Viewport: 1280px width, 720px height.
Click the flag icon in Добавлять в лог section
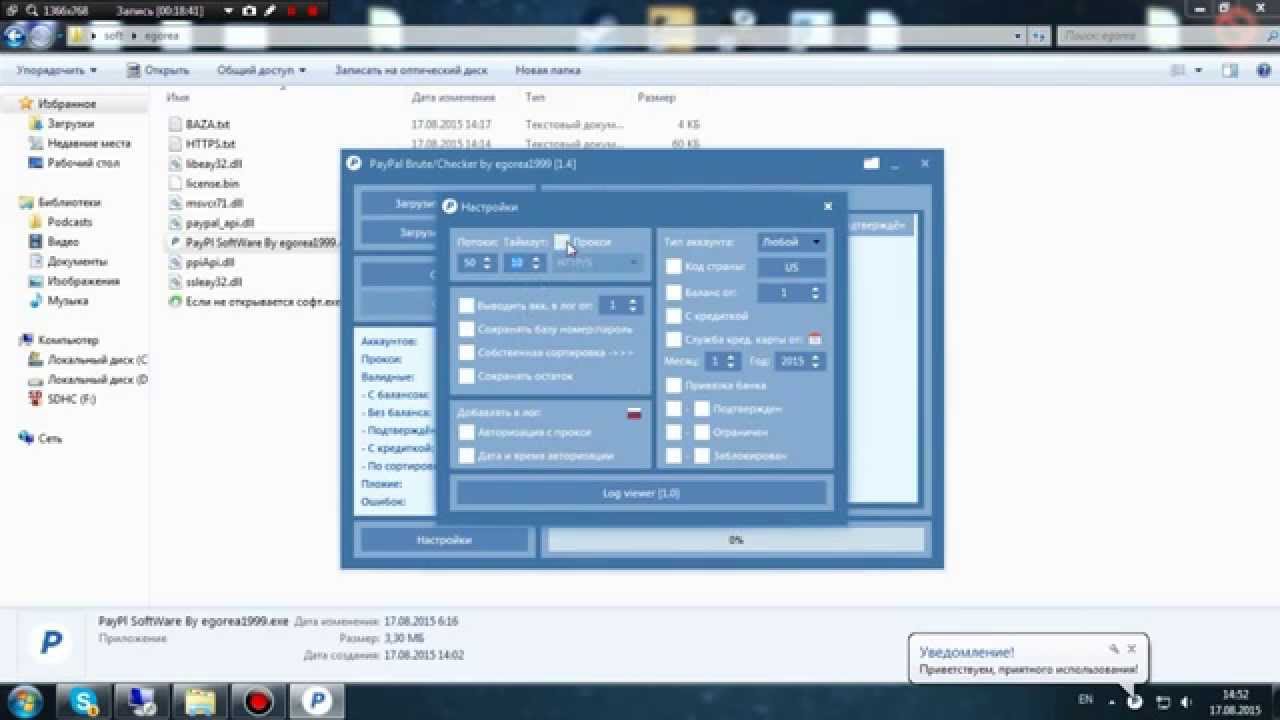[634, 412]
